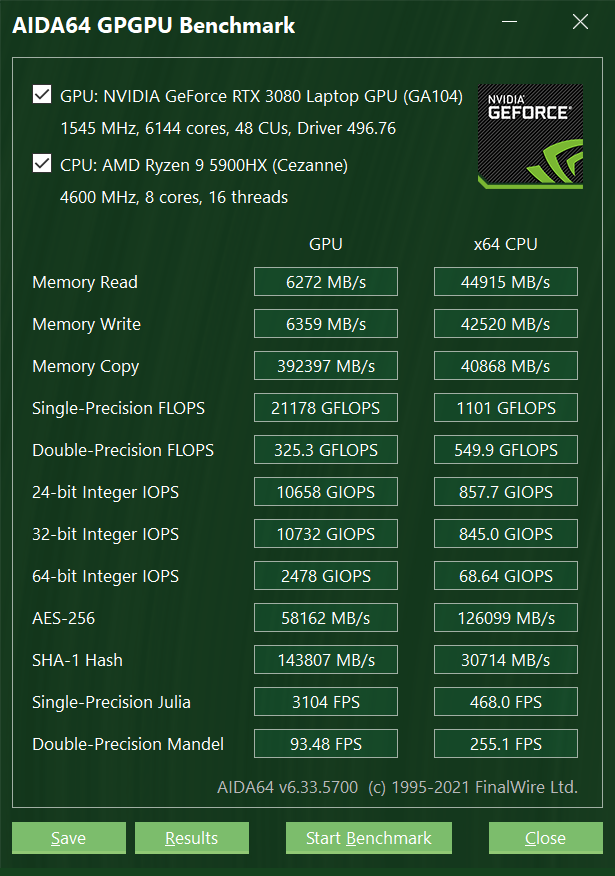Close the window with the X
The image size is (615, 876).
coord(579,21)
